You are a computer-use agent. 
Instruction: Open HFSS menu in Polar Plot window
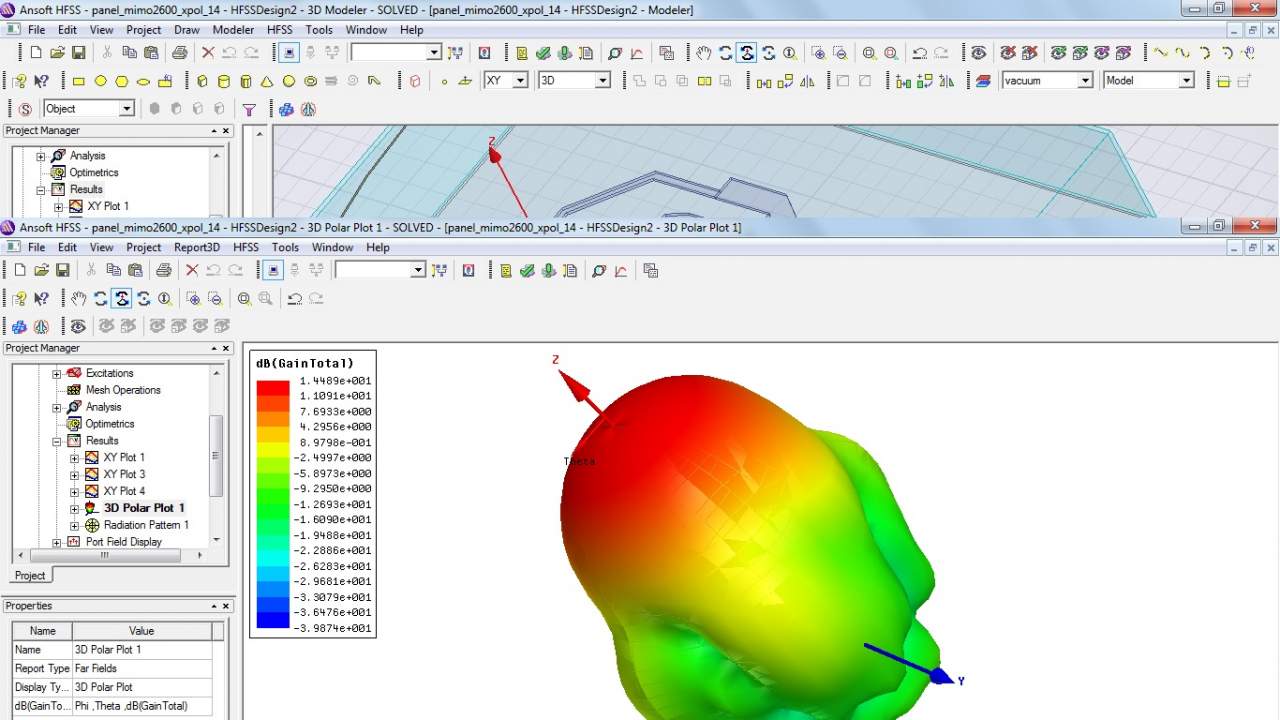click(x=246, y=247)
